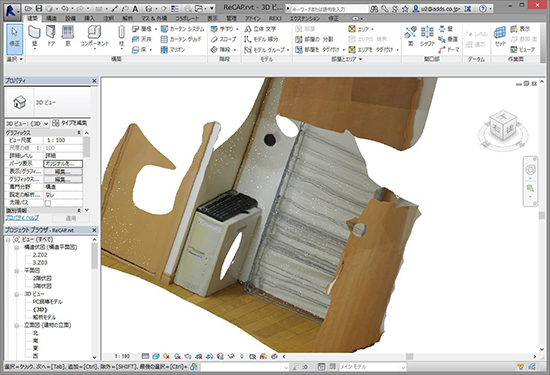This screenshot has height=375, width=550.
Task: Select the Dormer (ドーマ) opening tool
Action: [449, 50]
